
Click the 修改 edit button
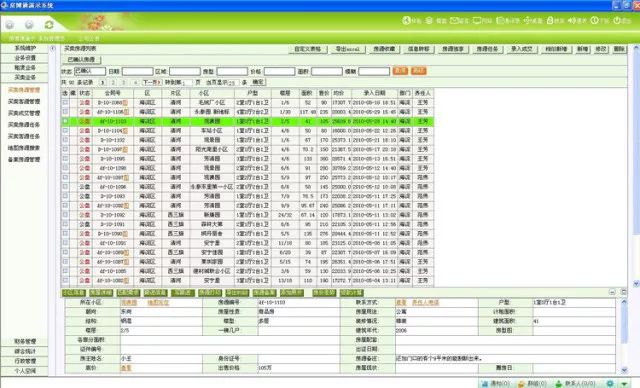(x=600, y=49)
